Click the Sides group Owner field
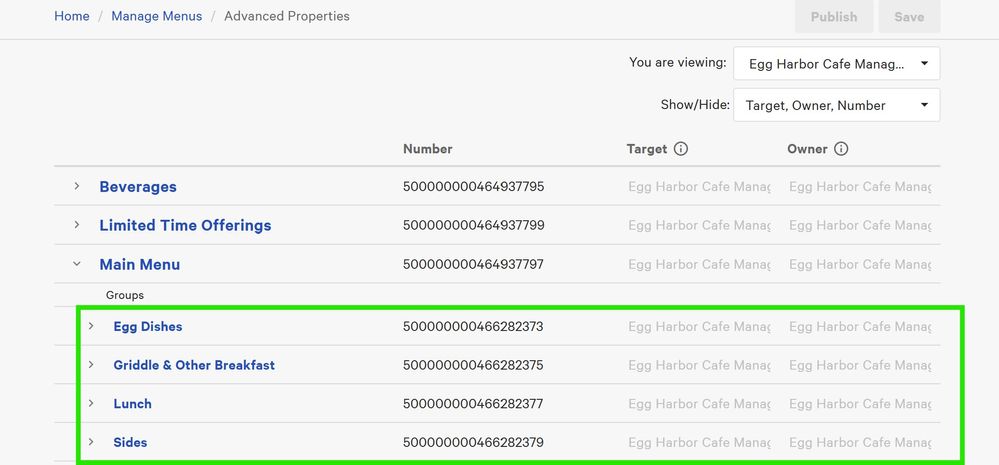Viewport: 999px width, 465px height. coord(860,443)
